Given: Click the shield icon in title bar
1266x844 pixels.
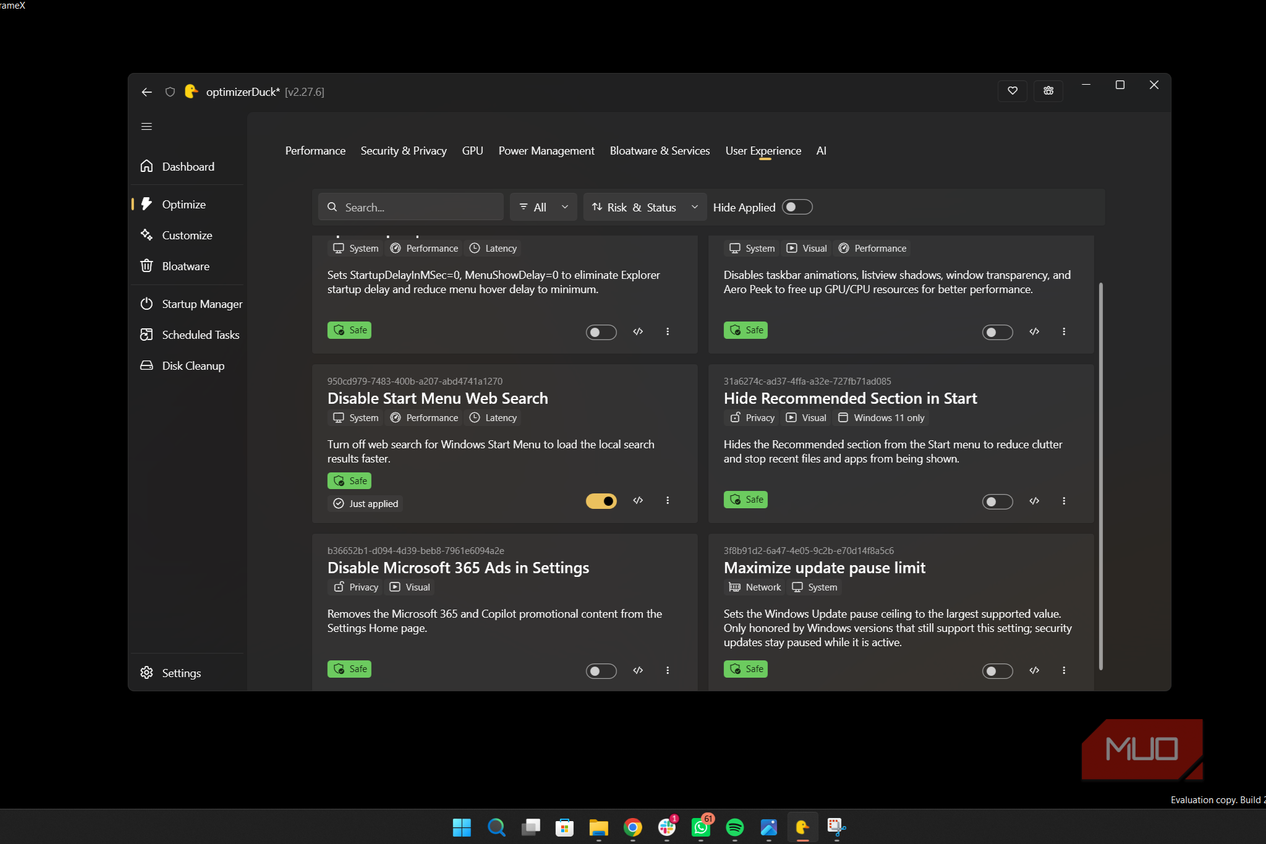Looking at the screenshot, I should click(x=170, y=92).
